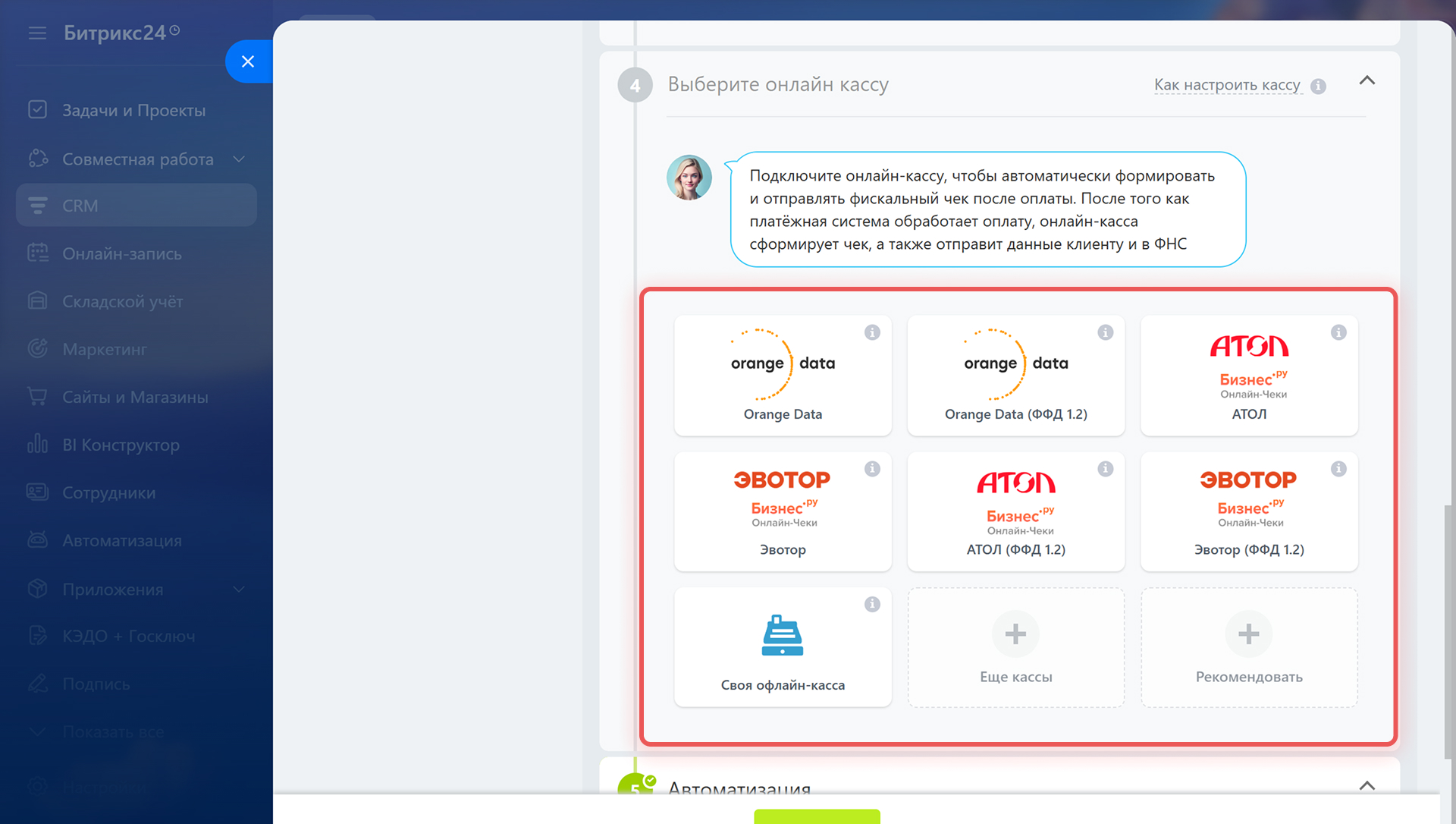The height and width of the screenshot is (824, 1456).
Task: Show info for the АТОЛ card
Action: point(1338,332)
